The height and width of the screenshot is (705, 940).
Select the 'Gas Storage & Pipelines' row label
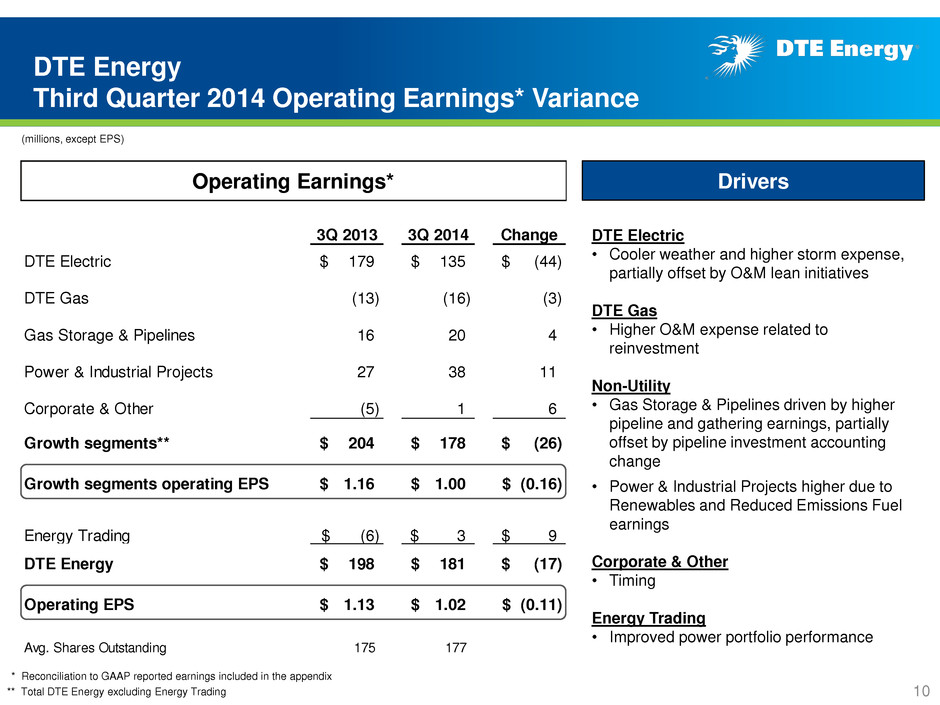point(110,335)
